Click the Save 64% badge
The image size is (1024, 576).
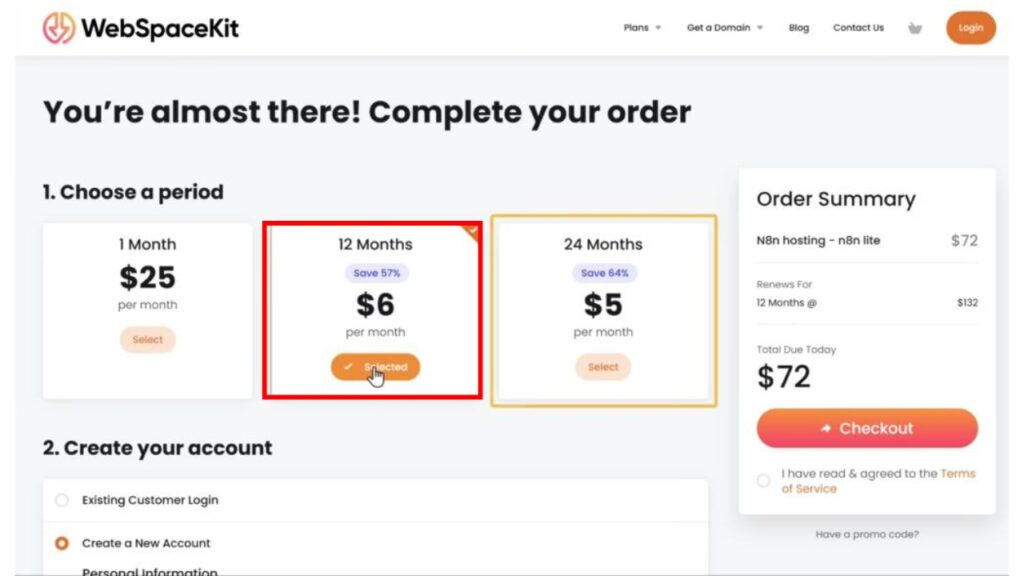click(x=603, y=273)
